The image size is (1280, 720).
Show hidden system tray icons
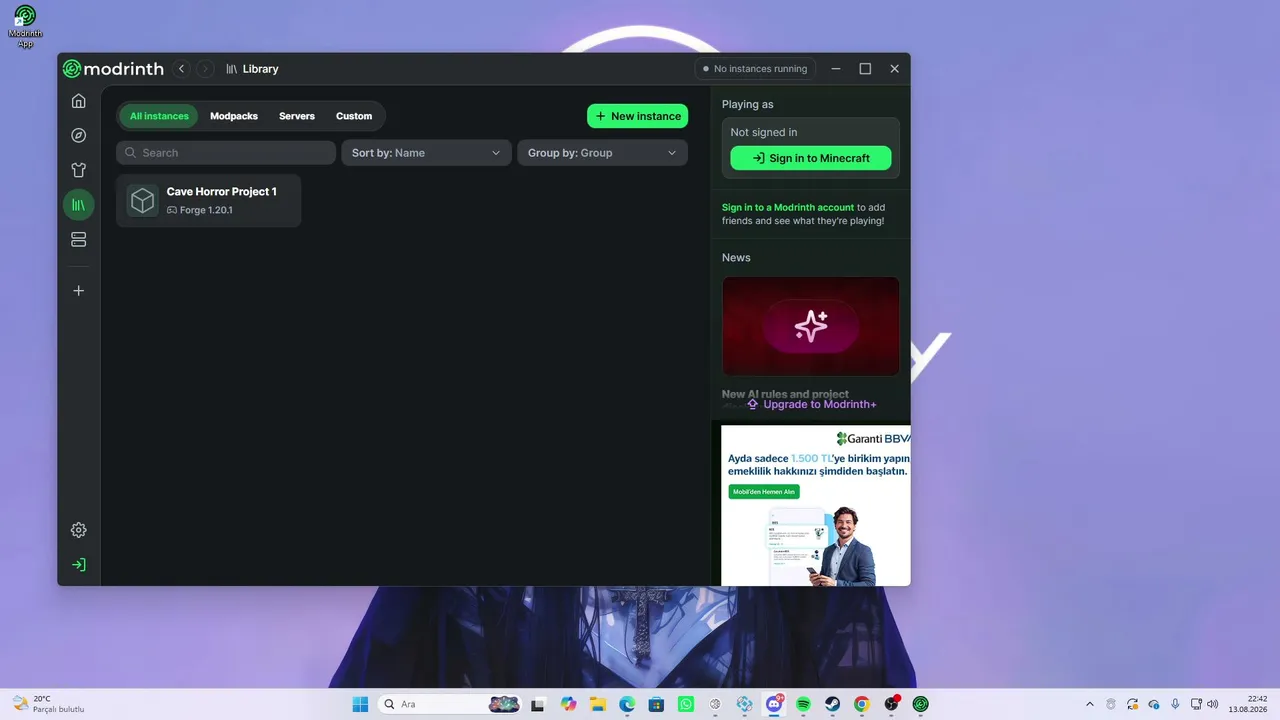pyautogui.click(x=1090, y=704)
